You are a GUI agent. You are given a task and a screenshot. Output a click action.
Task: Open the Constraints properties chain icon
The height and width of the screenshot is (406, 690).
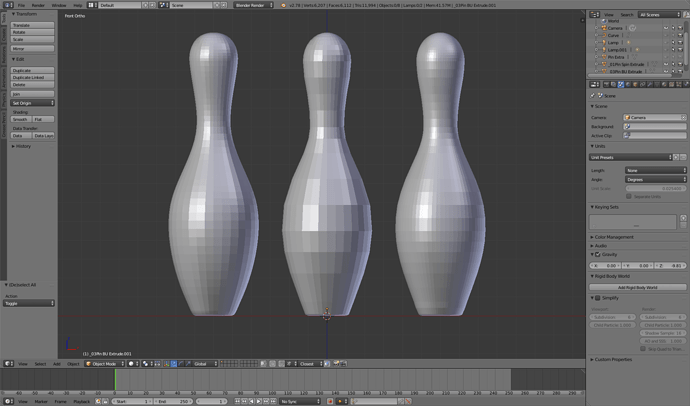(x=642, y=84)
